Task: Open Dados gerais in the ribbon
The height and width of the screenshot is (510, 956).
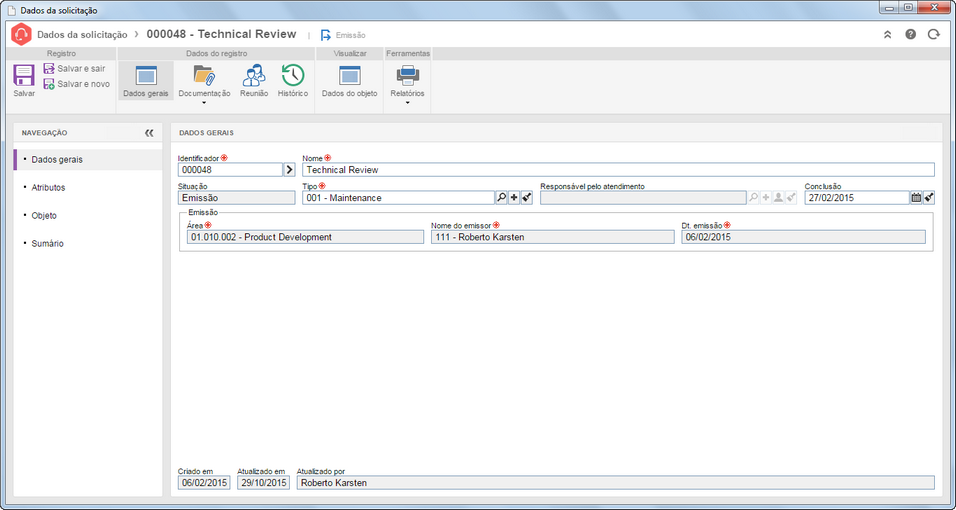Action: coord(146,81)
